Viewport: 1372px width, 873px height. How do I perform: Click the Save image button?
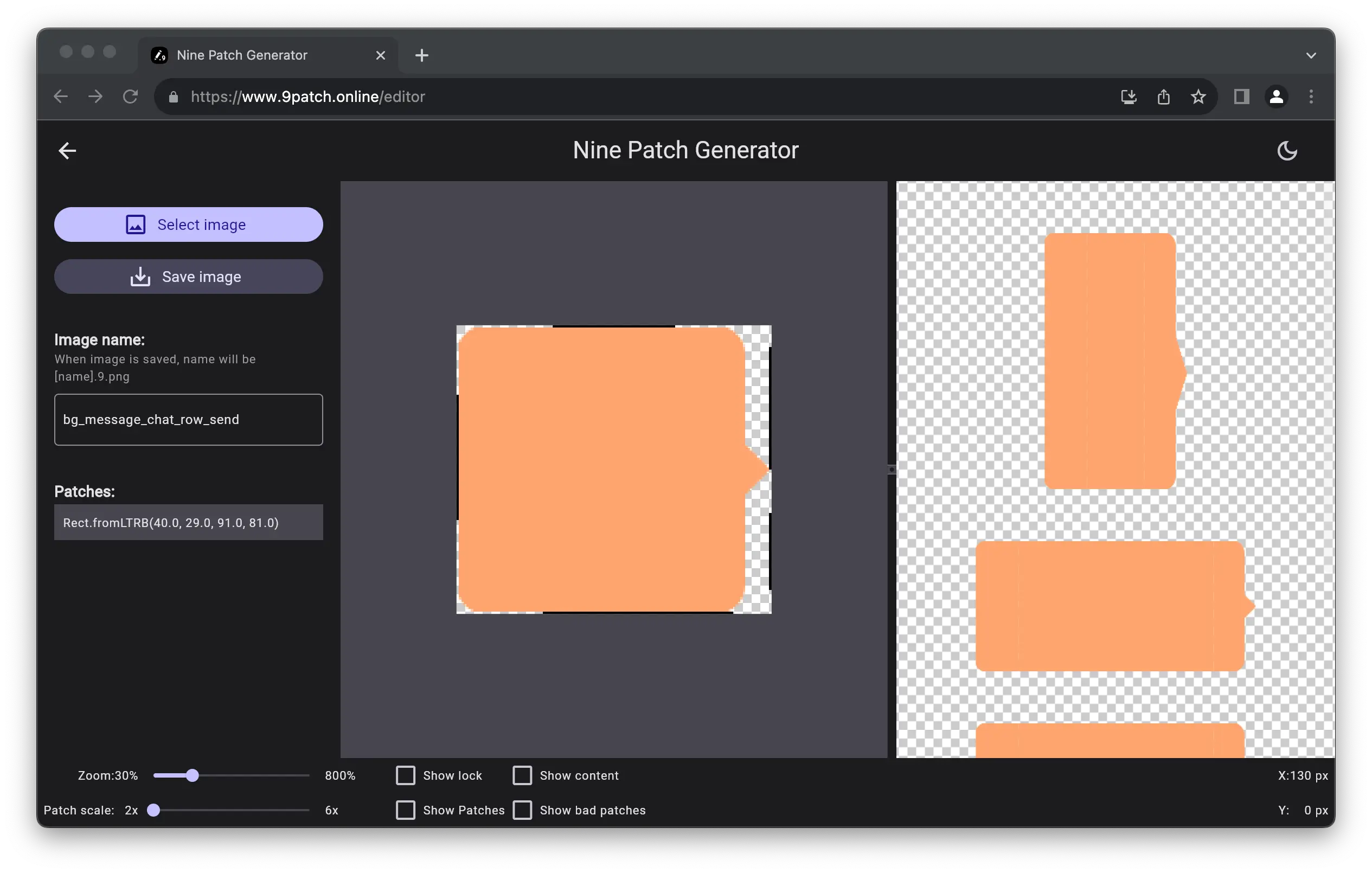pyautogui.click(x=189, y=277)
